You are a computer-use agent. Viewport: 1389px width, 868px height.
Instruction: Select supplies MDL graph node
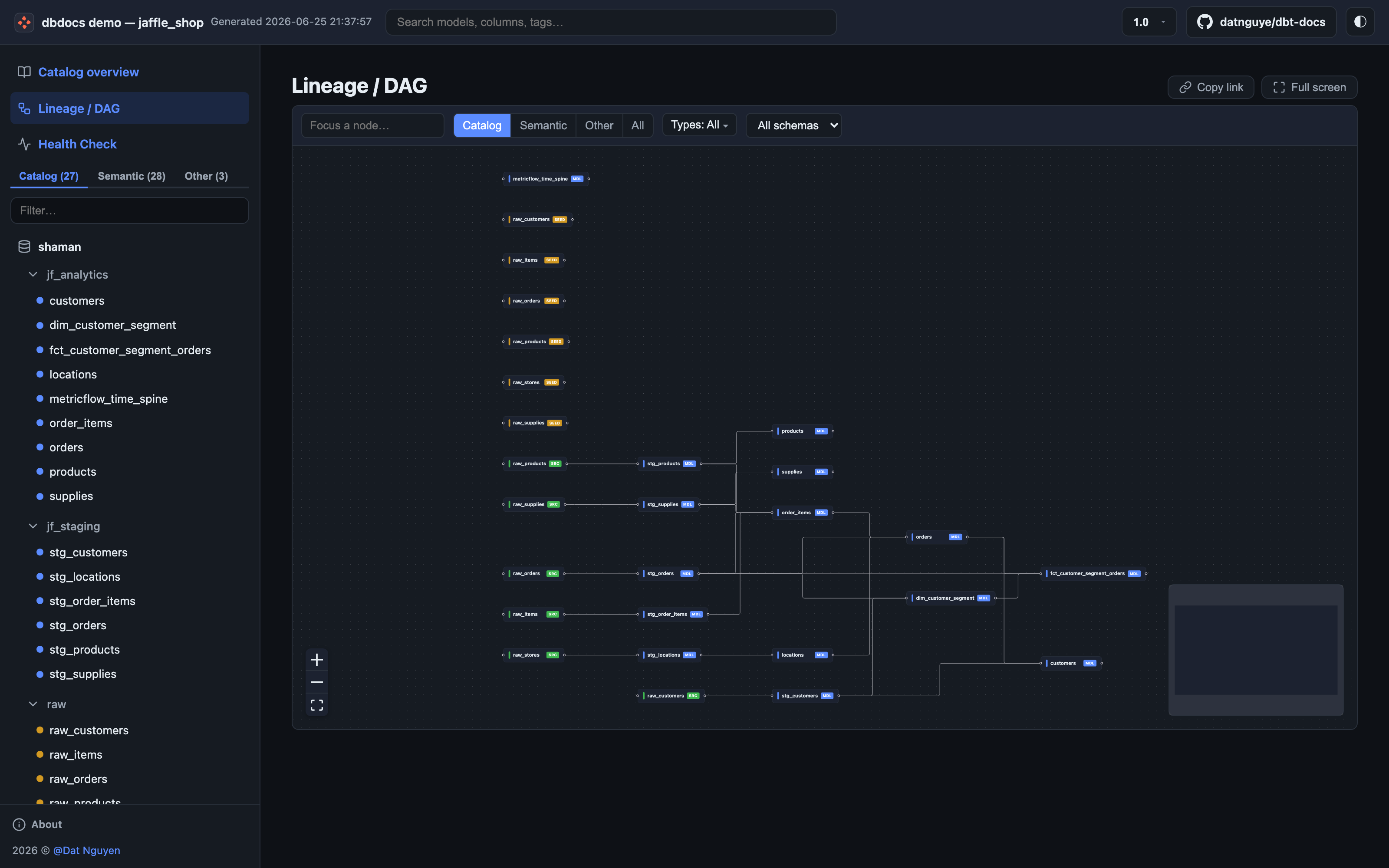click(803, 472)
